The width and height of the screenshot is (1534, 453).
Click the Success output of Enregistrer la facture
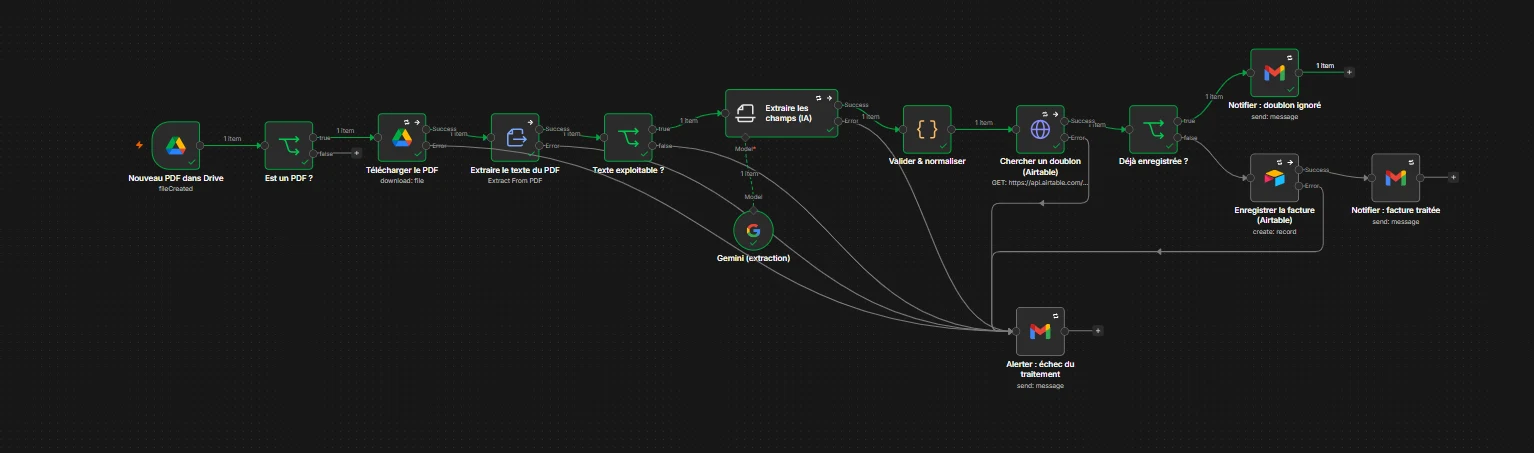point(1300,169)
